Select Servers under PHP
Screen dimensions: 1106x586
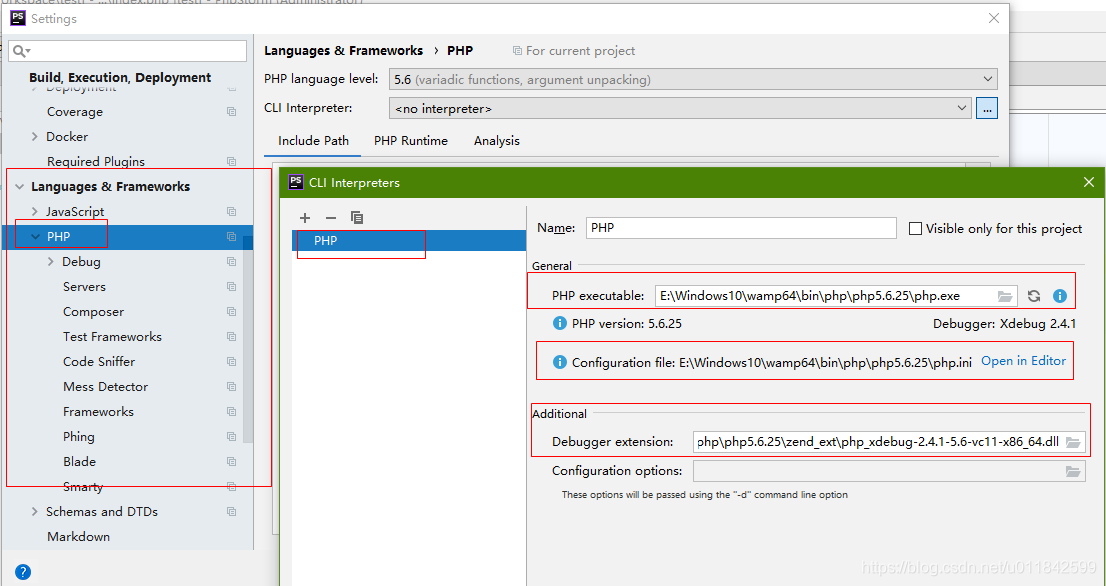pos(85,286)
